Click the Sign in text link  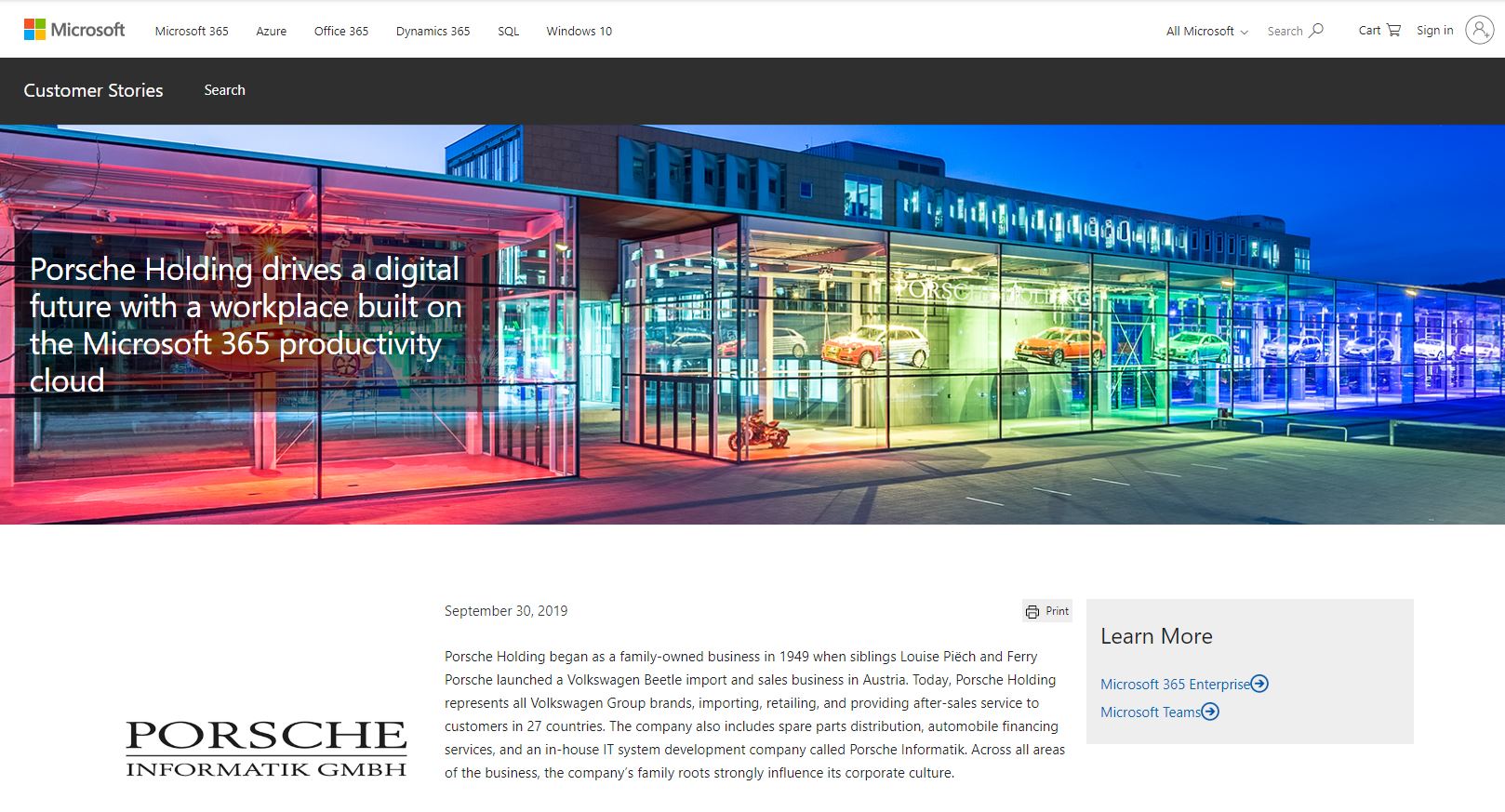tap(1434, 30)
